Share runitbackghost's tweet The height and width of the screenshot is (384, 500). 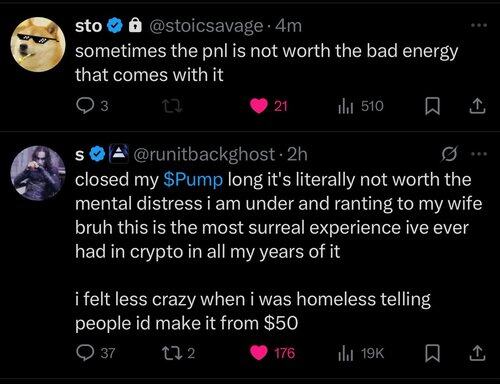click(x=477, y=353)
